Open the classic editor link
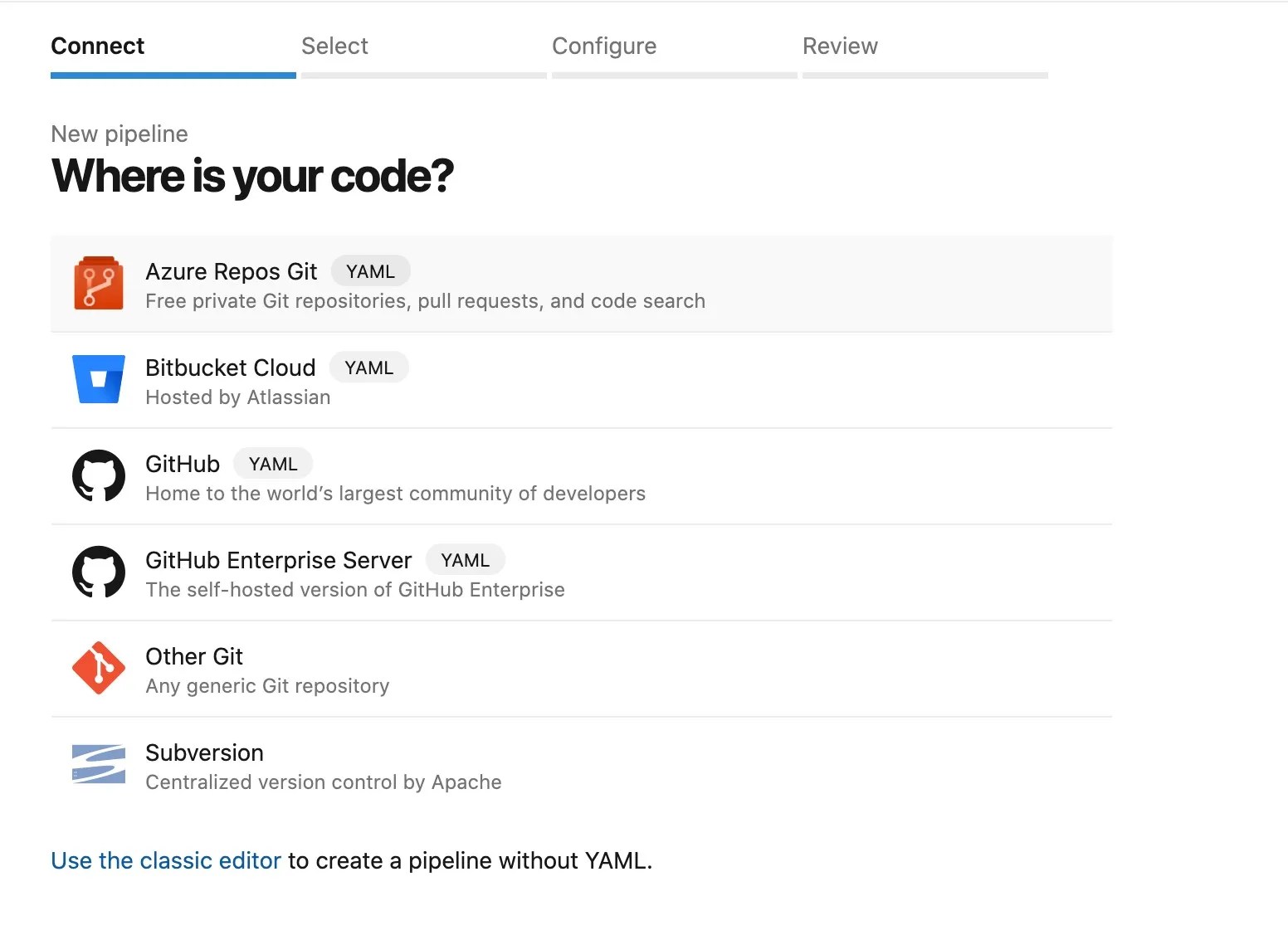The image size is (1288, 935). (166, 861)
